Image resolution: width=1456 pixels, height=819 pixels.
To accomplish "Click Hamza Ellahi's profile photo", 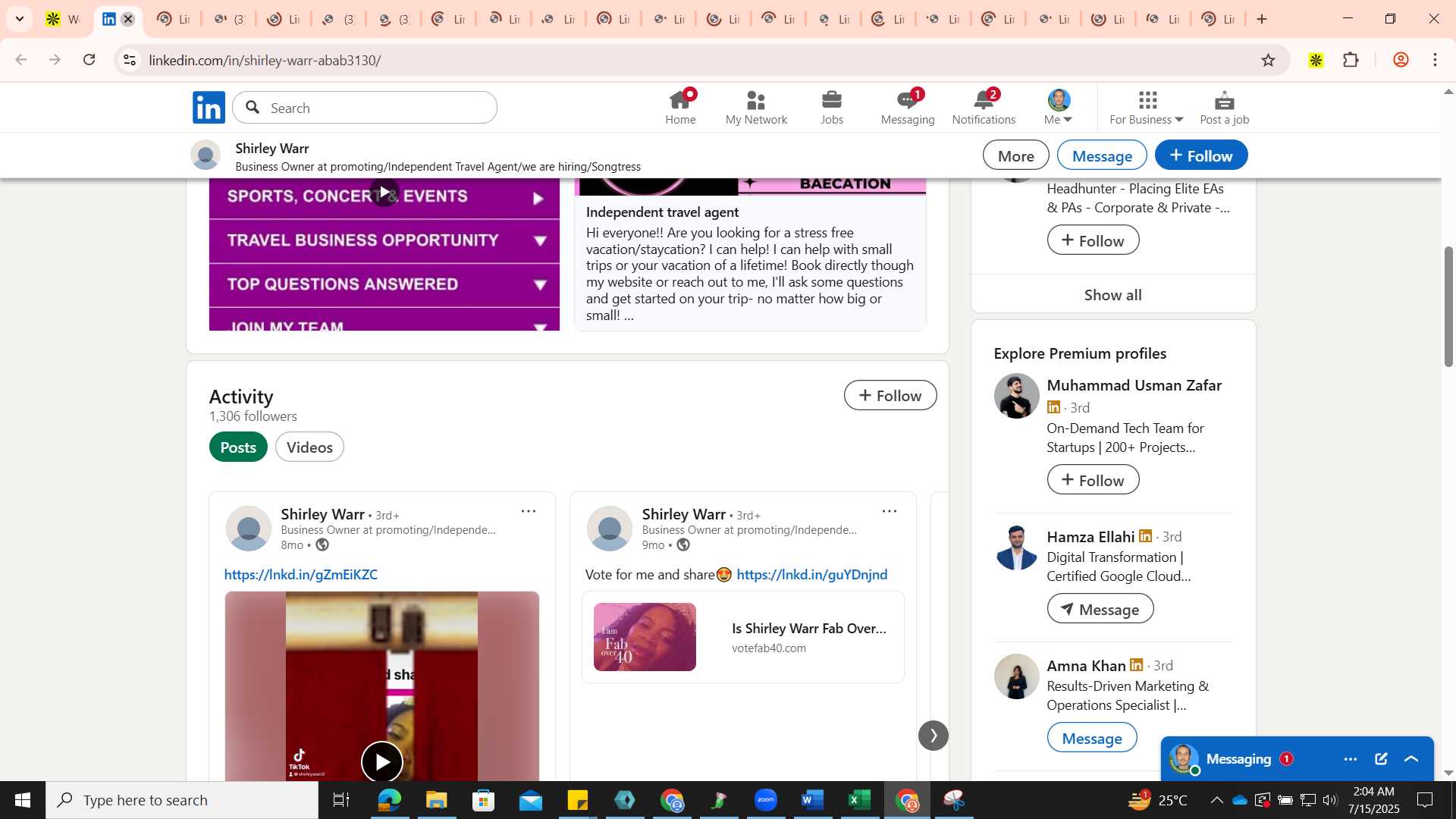I will tap(1016, 548).
